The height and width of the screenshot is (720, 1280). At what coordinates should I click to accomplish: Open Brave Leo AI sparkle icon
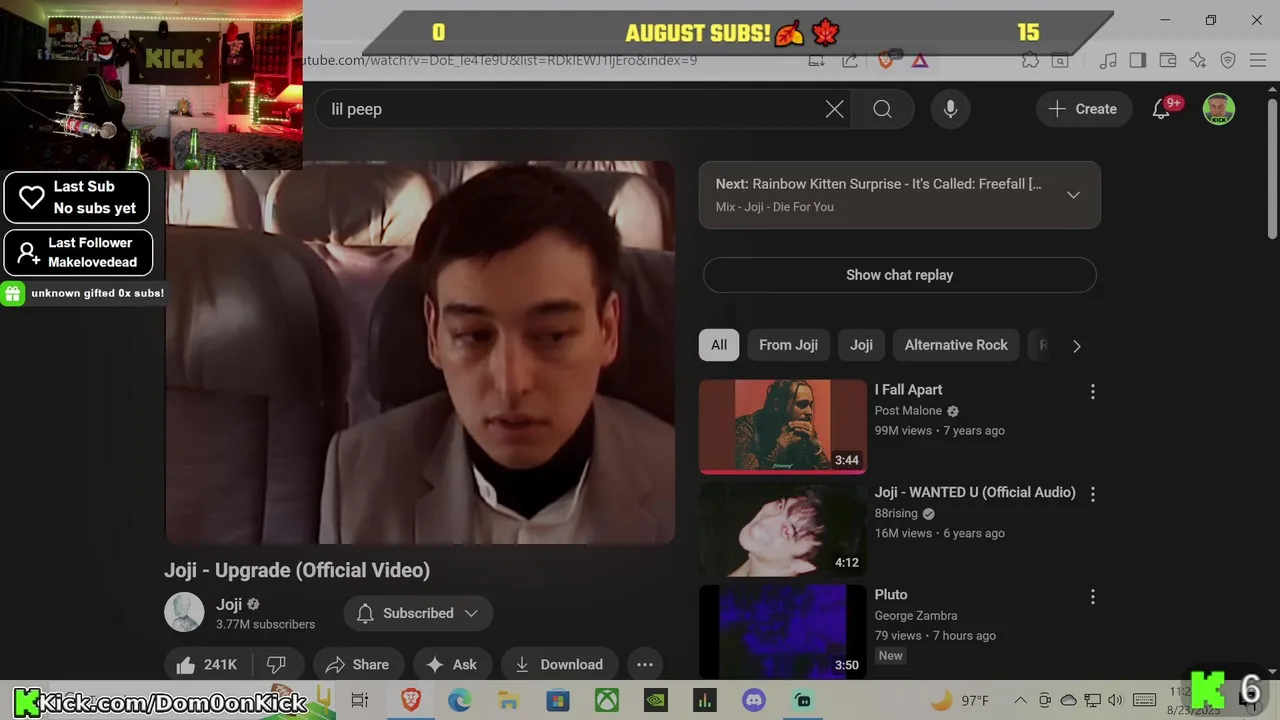point(1198,60)
